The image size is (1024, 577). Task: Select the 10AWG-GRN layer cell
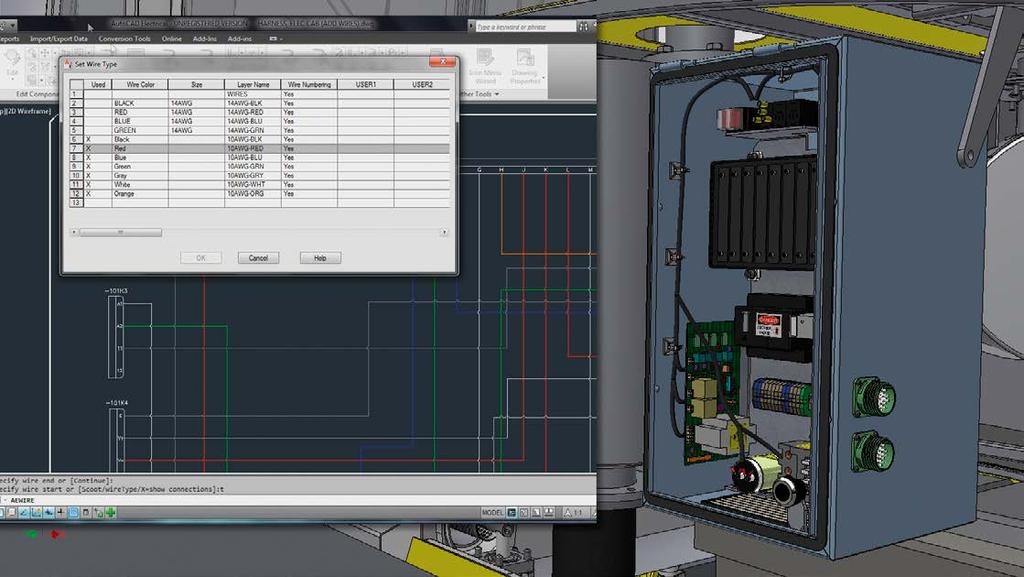253,166
